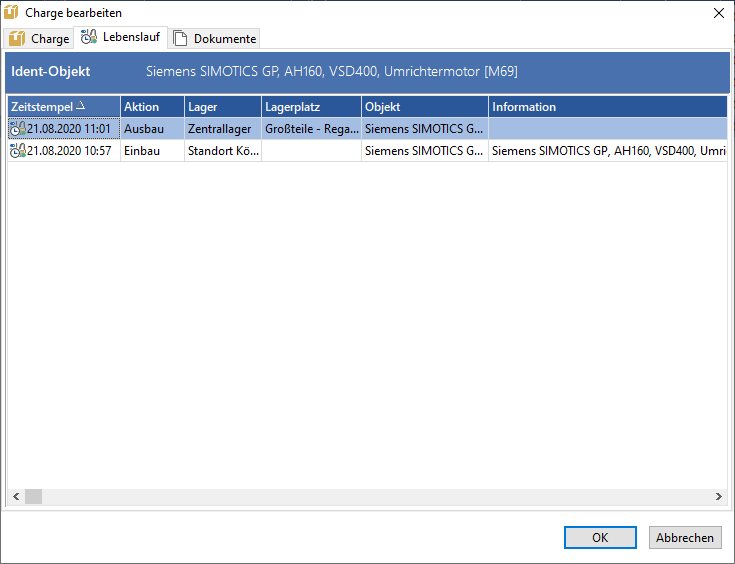
Task: Sort by the Objekt column header
Action: coord(425,107)
